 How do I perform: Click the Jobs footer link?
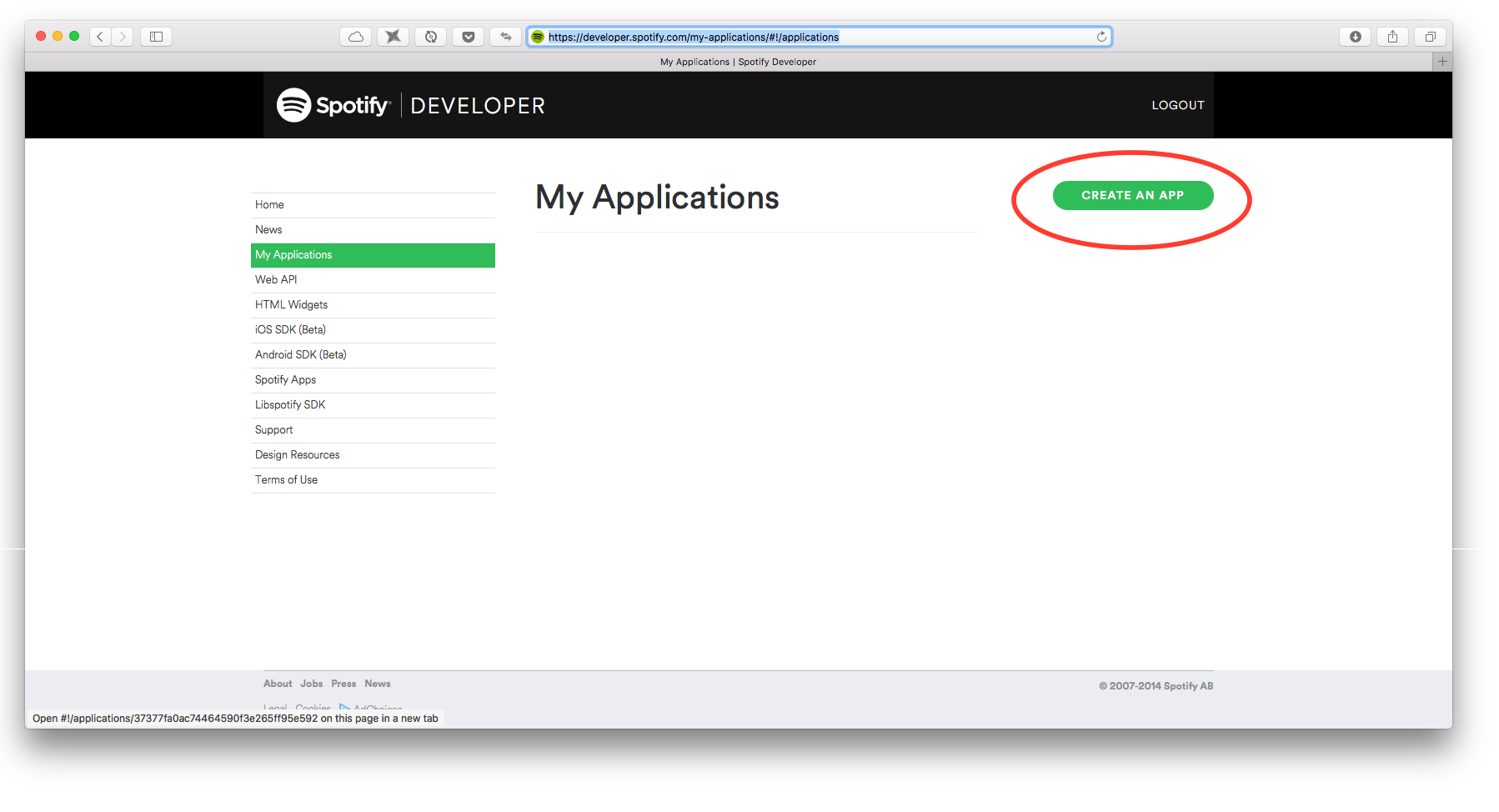pyautogui.click(x=312, y=684)
